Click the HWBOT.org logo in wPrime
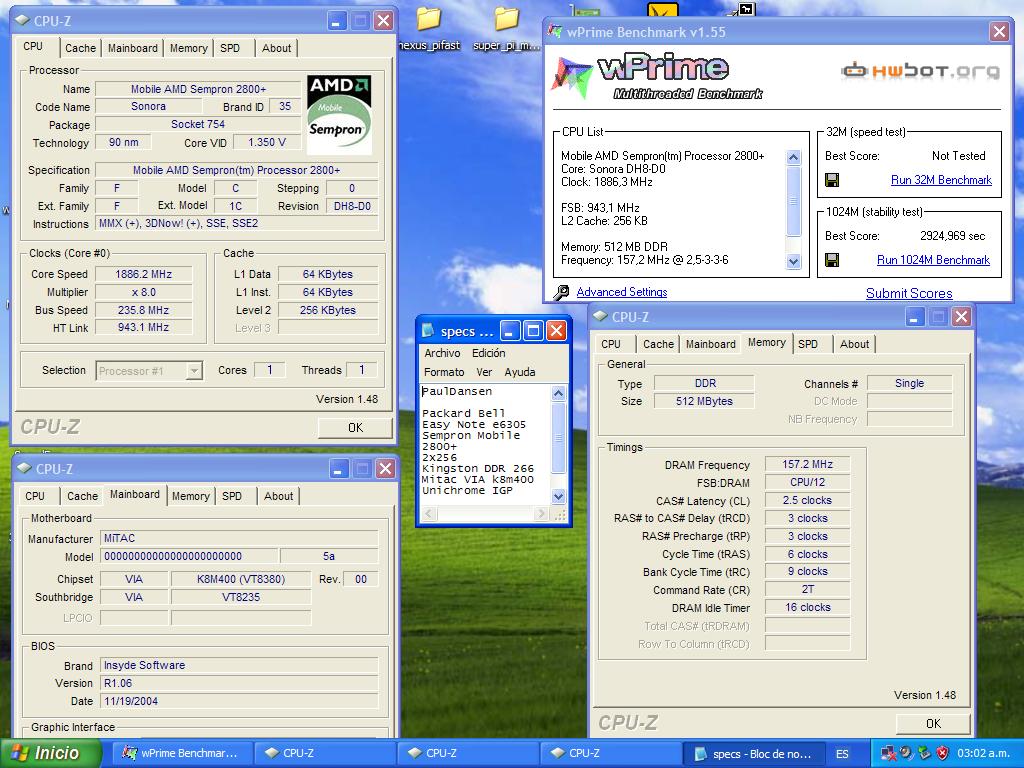 (x=920, y=70)
